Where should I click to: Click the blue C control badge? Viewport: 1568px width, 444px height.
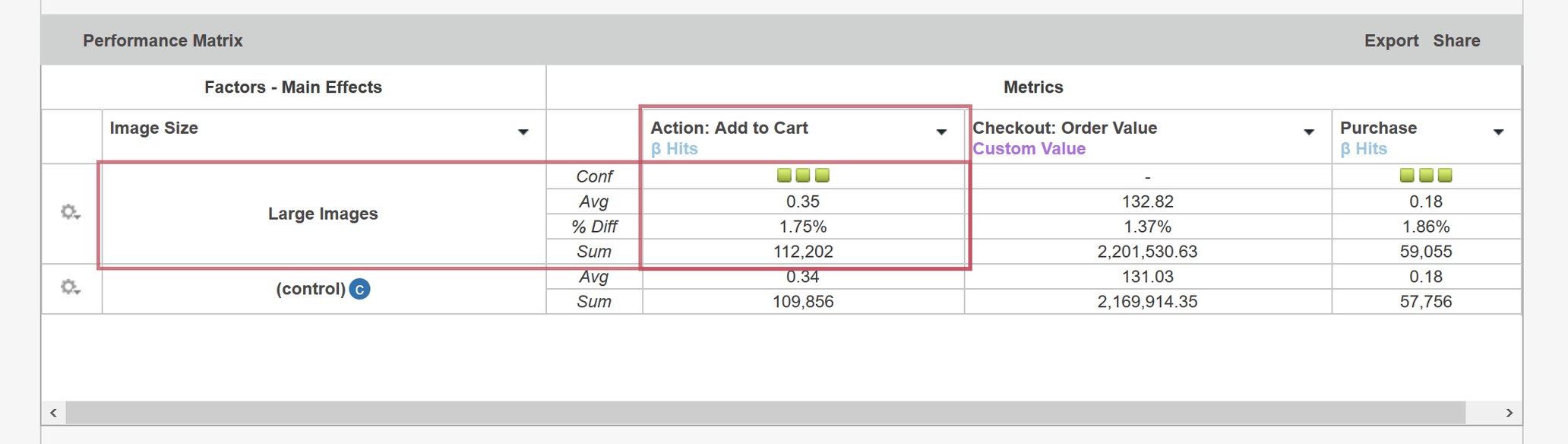tap(359, 290)
